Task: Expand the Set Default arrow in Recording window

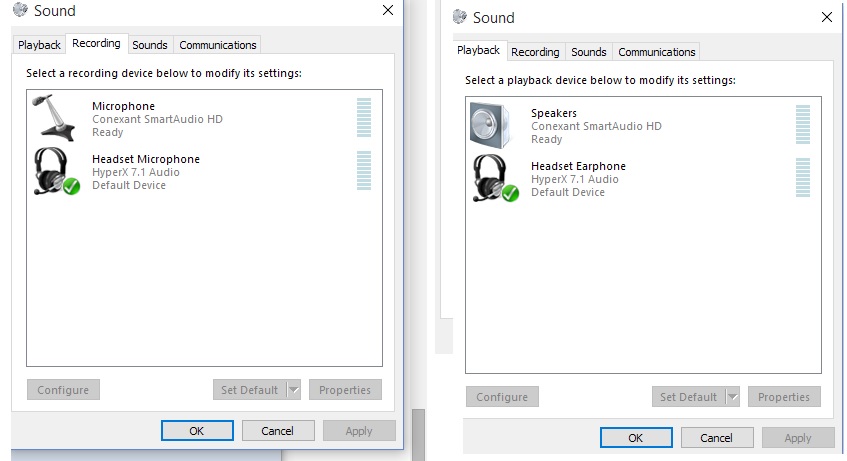Action: click(x=293, y=390)
